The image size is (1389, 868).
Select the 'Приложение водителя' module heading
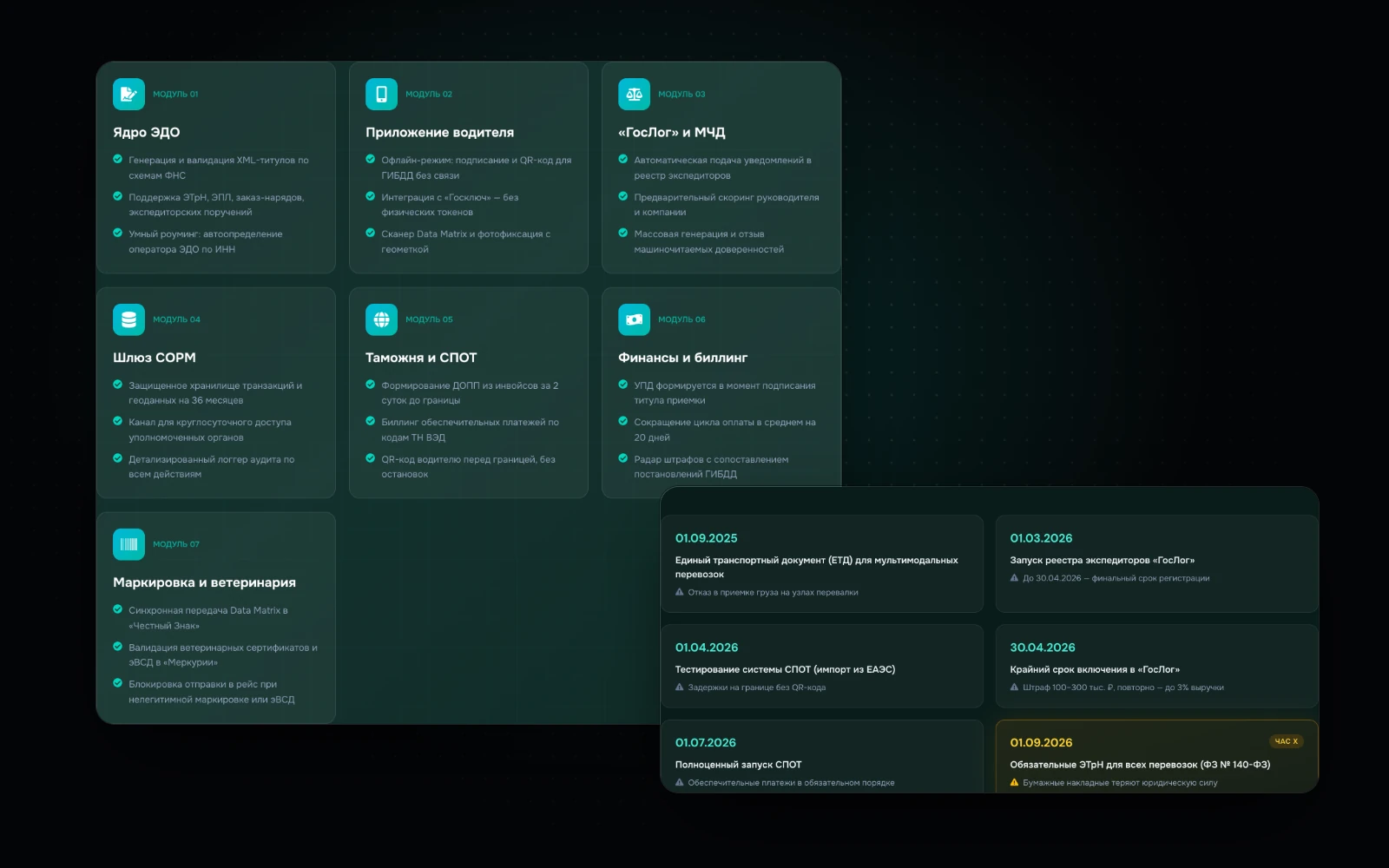coord(439,132)
